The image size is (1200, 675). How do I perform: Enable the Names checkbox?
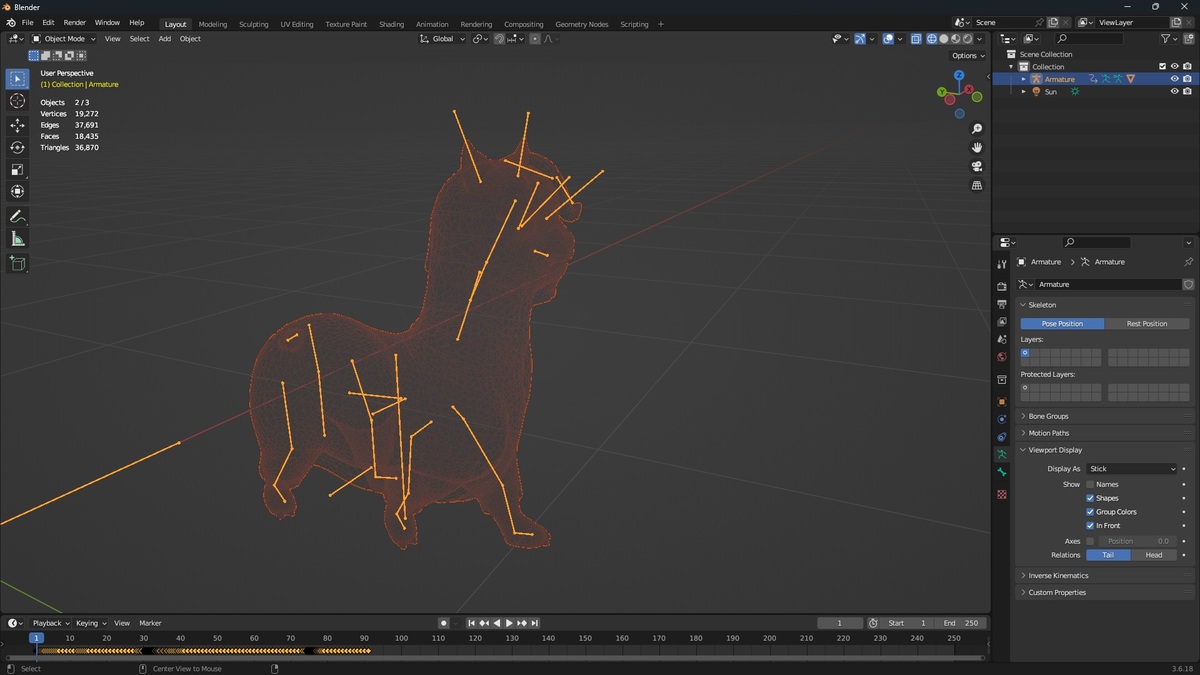coord(1090,484)
